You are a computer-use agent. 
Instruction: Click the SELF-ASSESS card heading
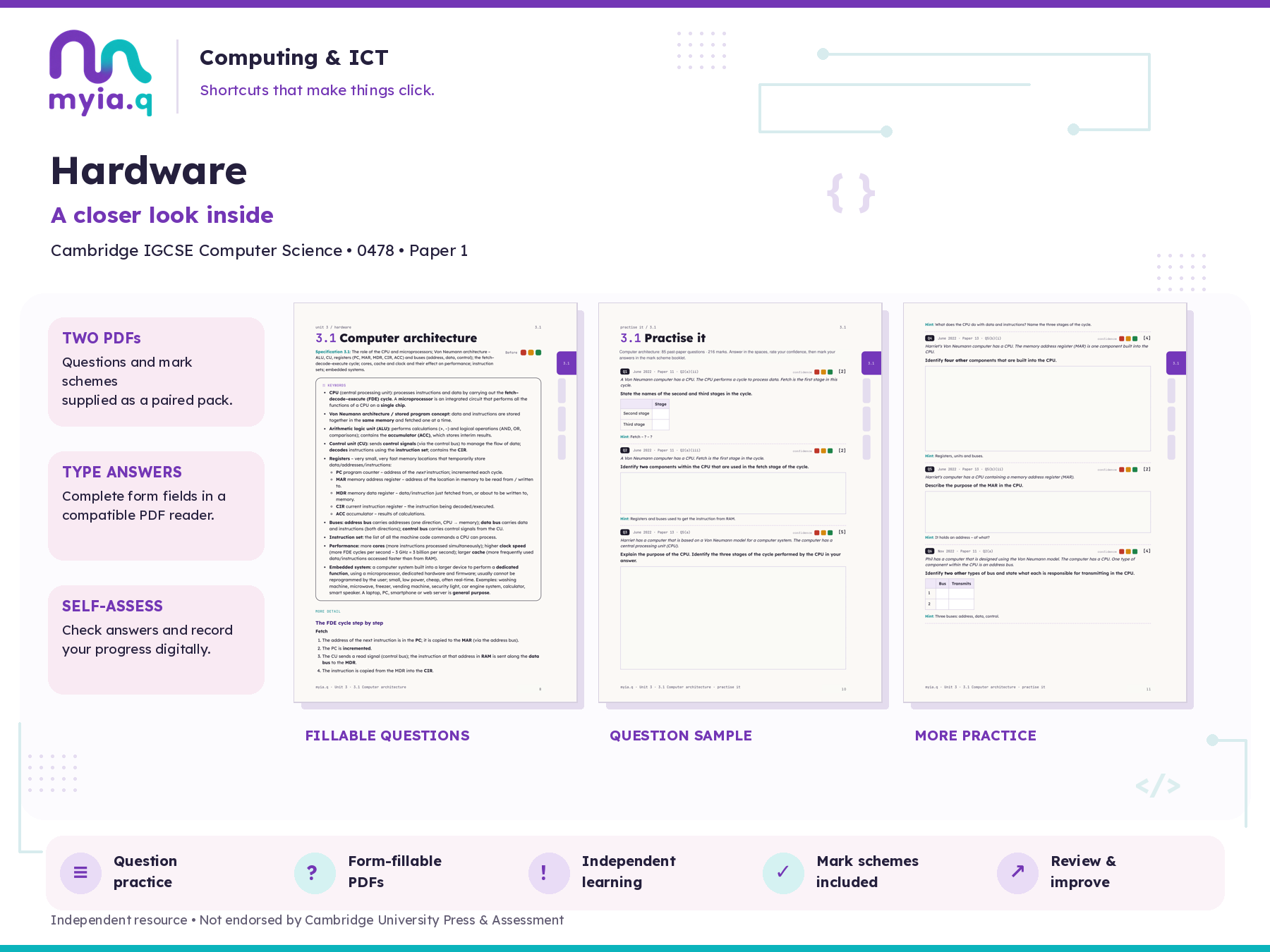pos(112,606)
